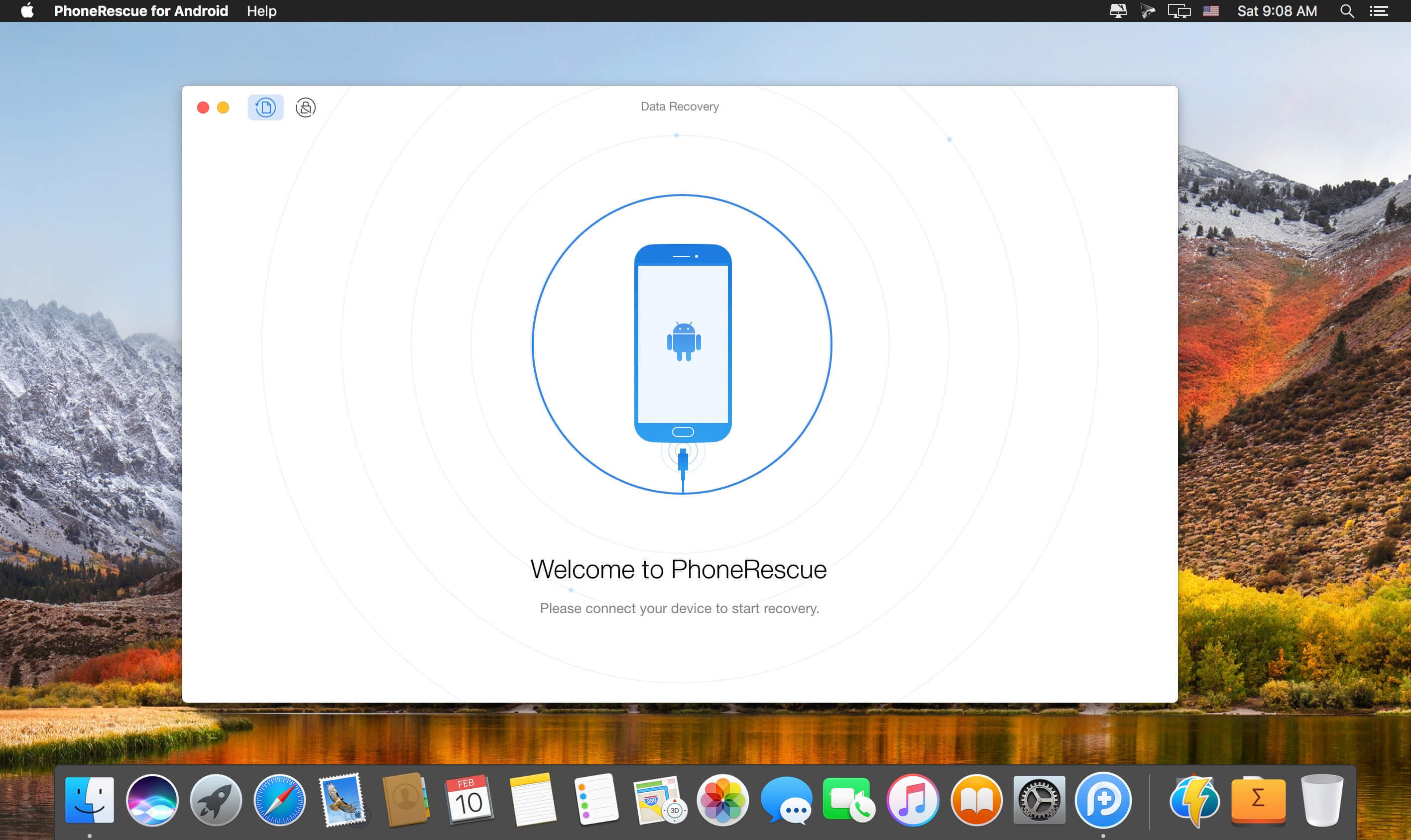Open Finder in the Dock
The image size is (1411, 840).
(x=90, y=800)
